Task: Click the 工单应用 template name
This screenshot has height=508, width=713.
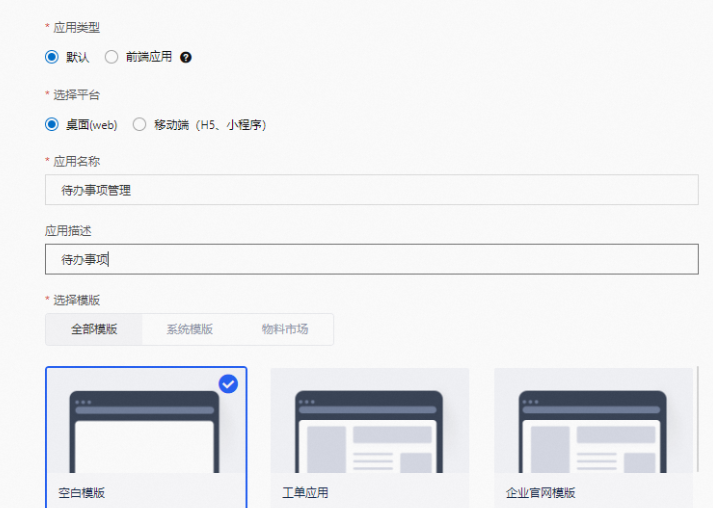Action: pos(305,493)
